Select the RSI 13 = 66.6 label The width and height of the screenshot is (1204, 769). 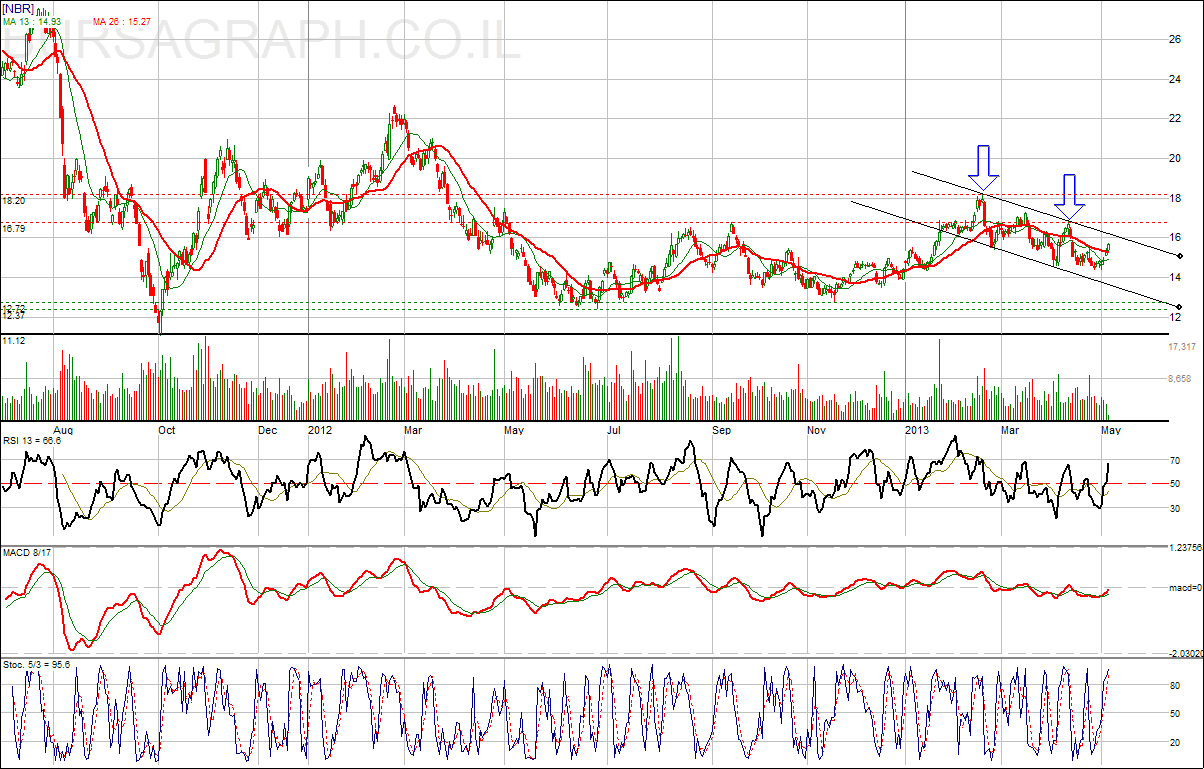click(33, 440)
